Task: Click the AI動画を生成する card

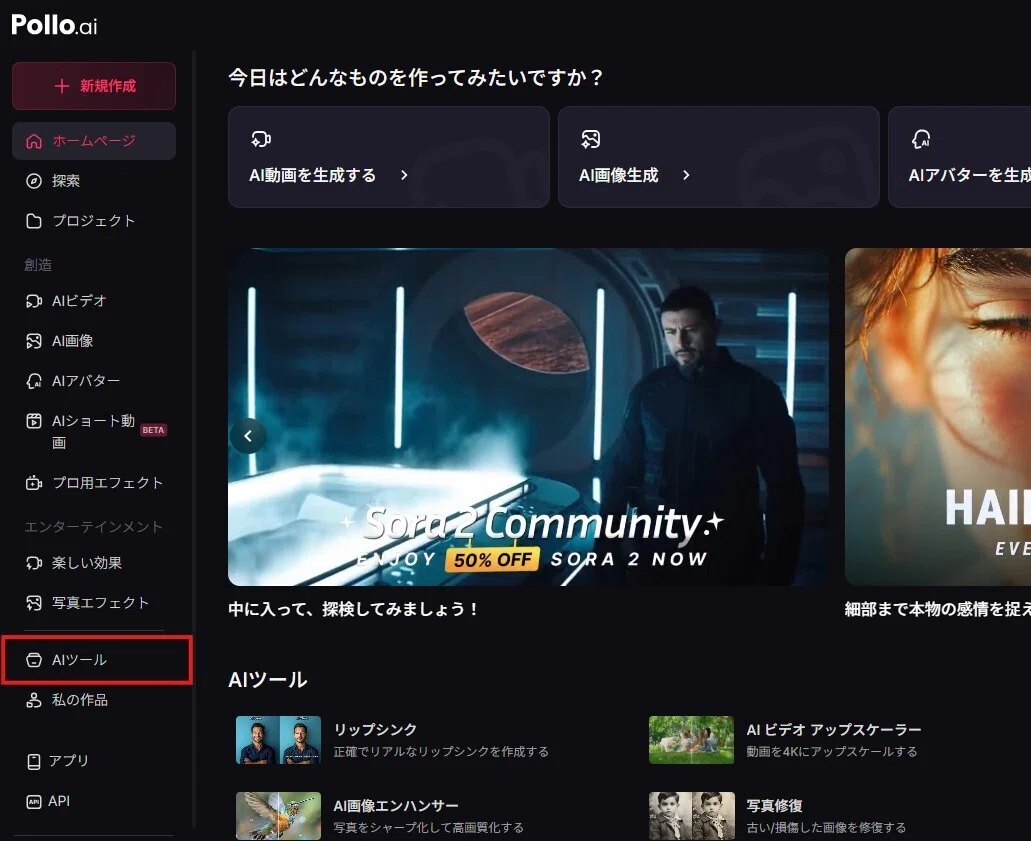Action: [389, 157]
